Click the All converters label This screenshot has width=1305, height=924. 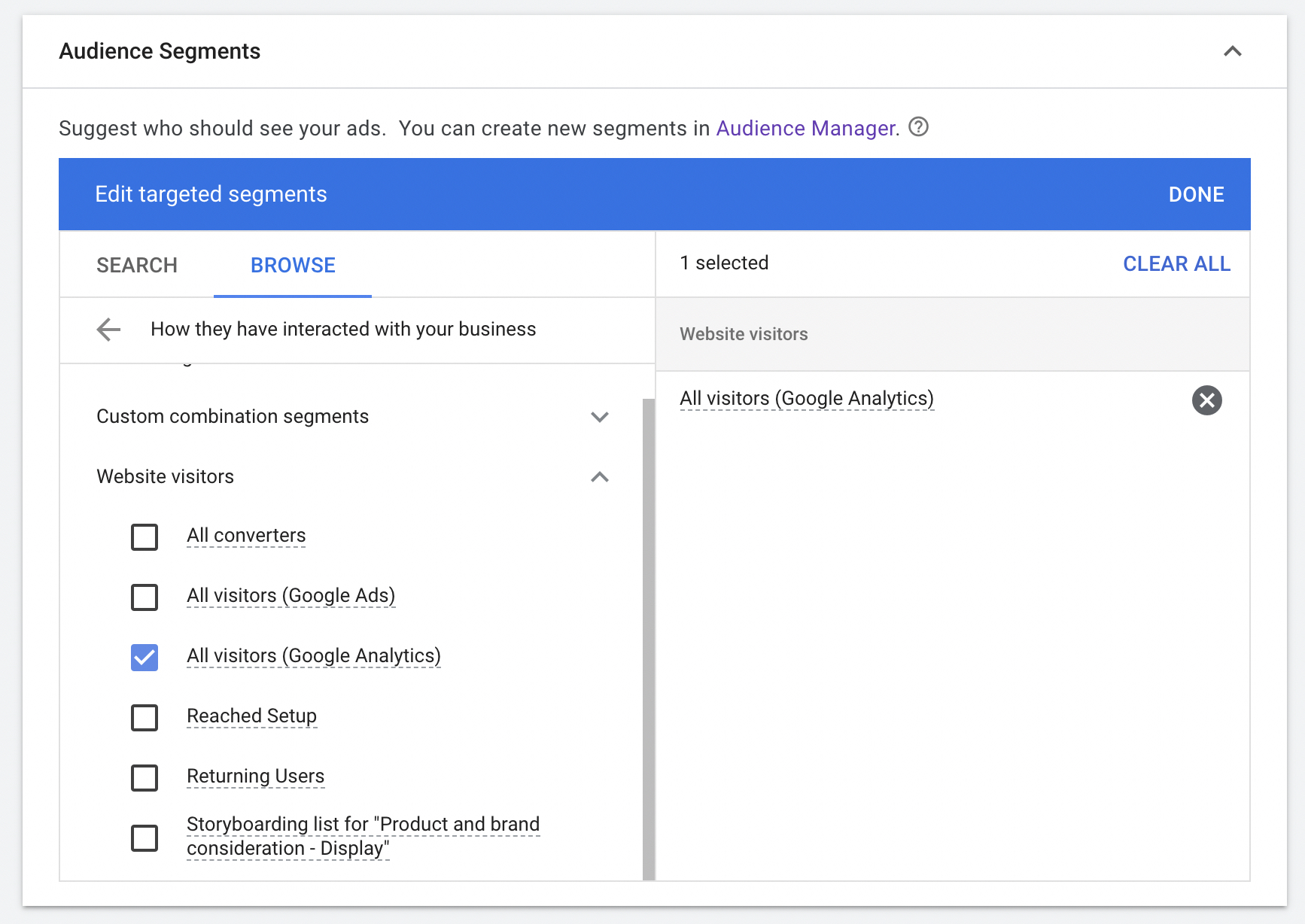coord(246,536)
